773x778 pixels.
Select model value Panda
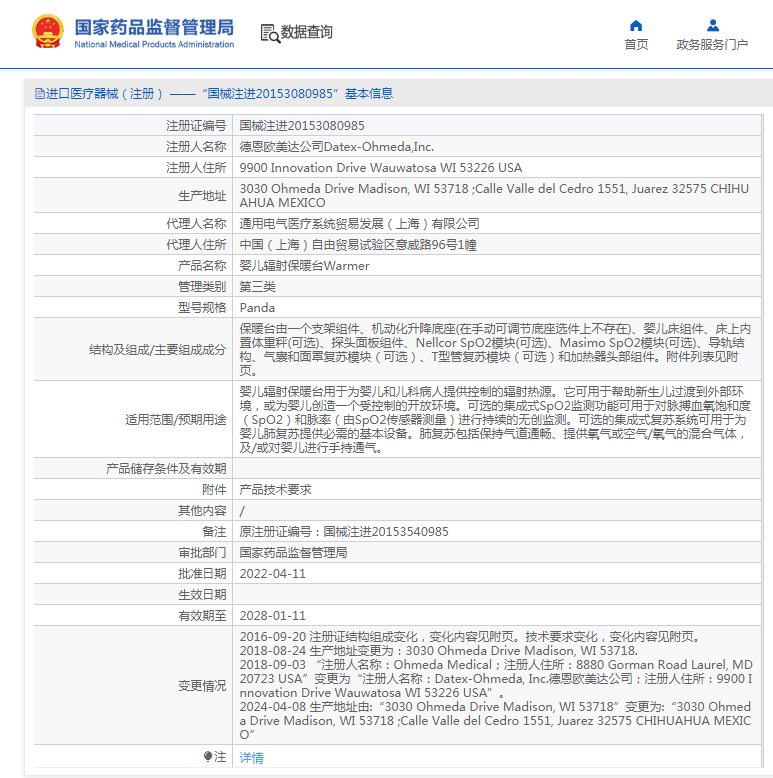257,308
